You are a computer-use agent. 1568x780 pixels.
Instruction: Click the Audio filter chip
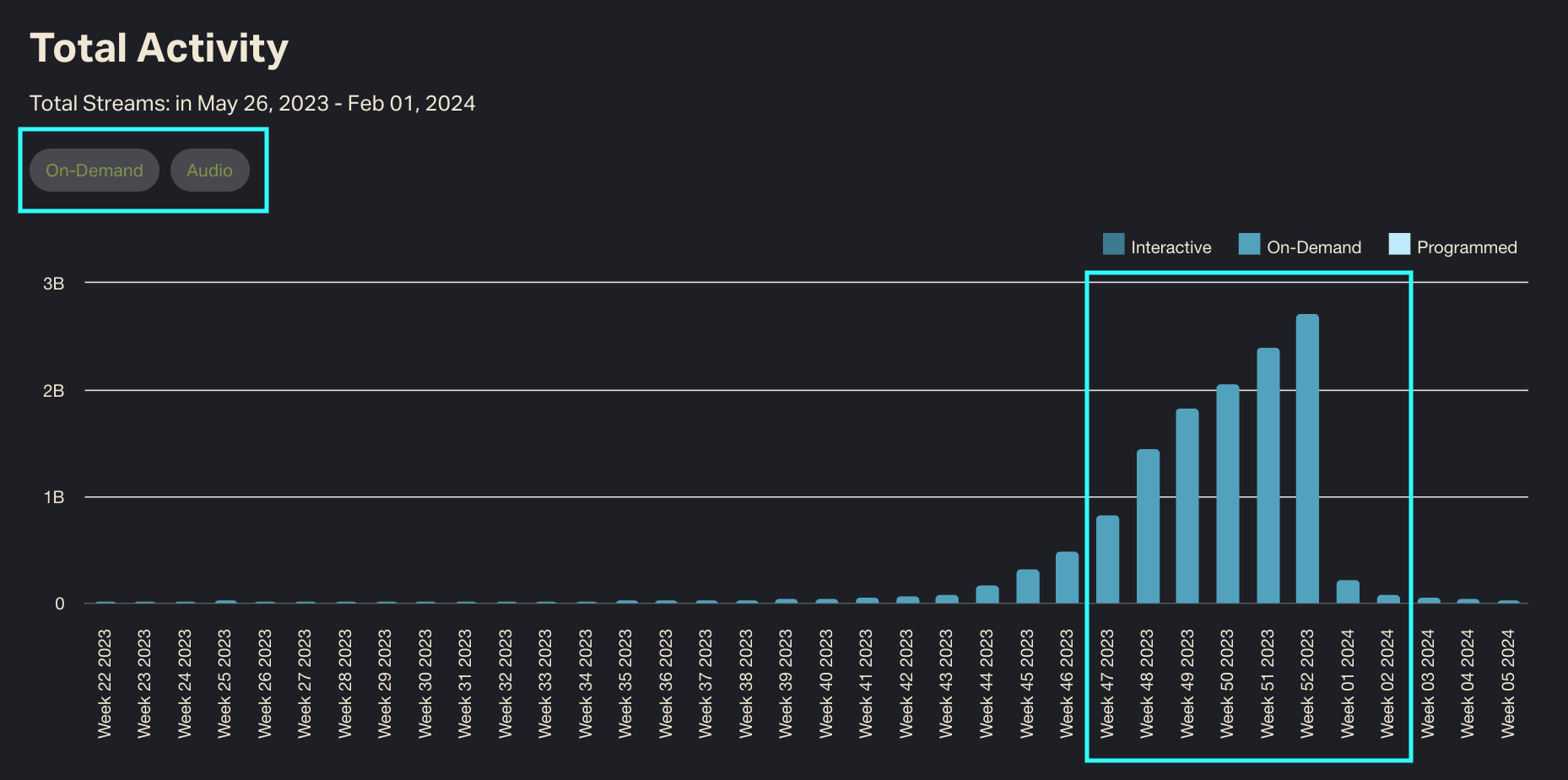[209, 171]
